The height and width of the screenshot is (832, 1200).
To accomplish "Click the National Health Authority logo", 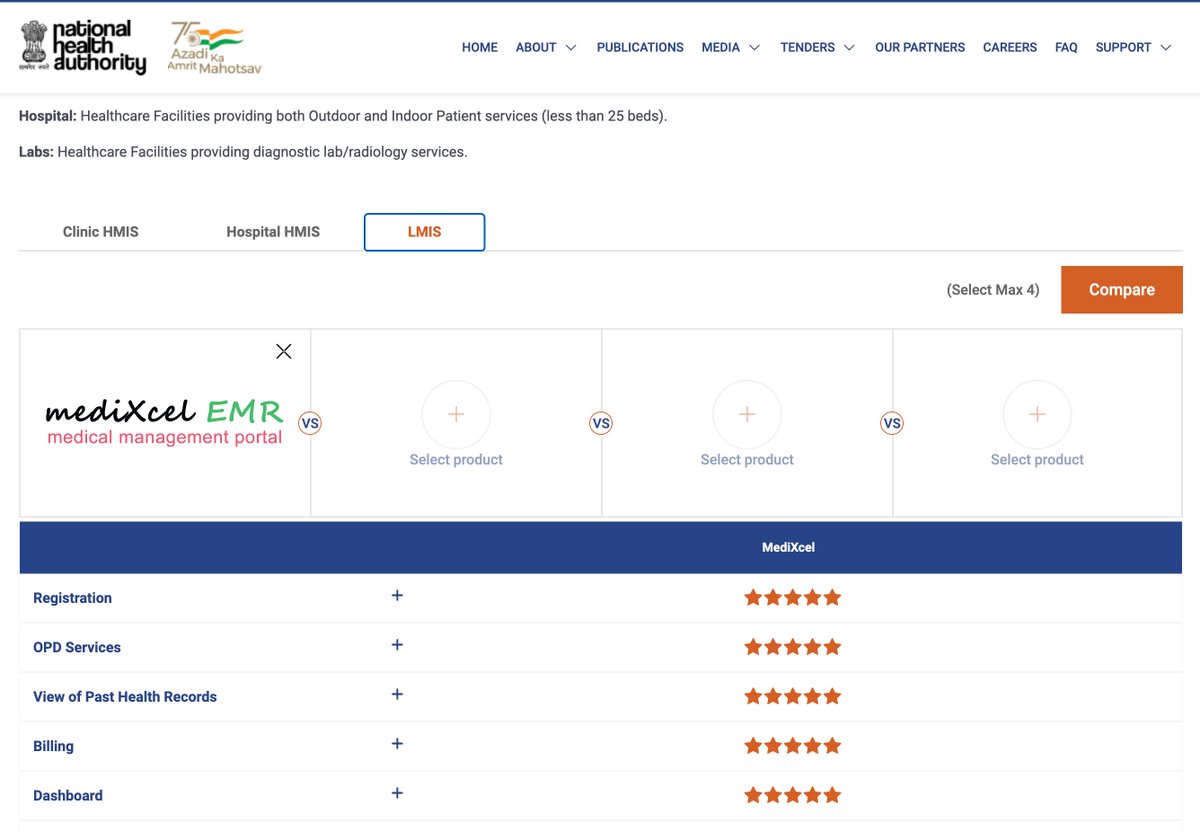I will [x=83, y=47].
